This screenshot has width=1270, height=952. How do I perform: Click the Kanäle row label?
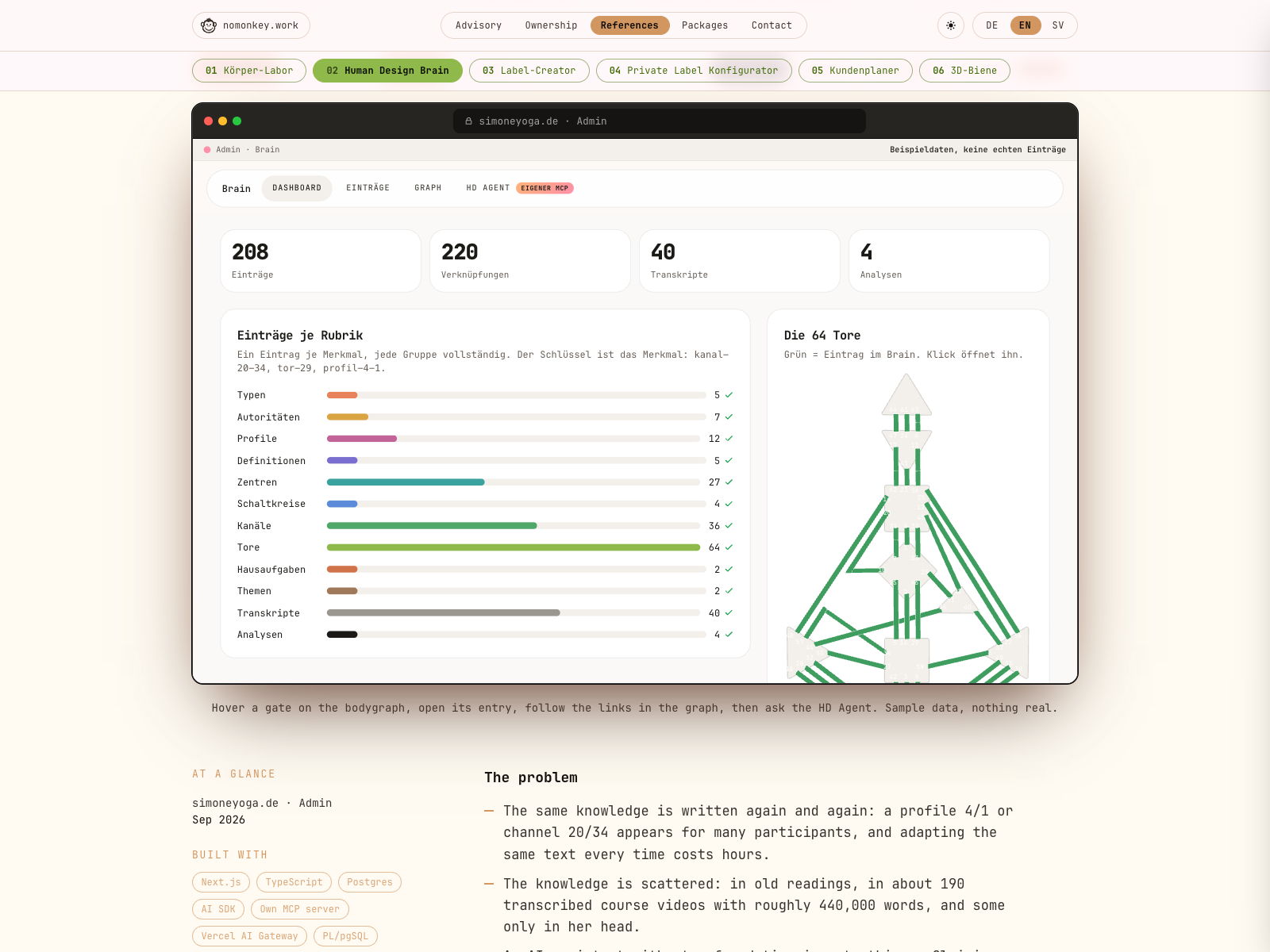click(x=254, y=526)
